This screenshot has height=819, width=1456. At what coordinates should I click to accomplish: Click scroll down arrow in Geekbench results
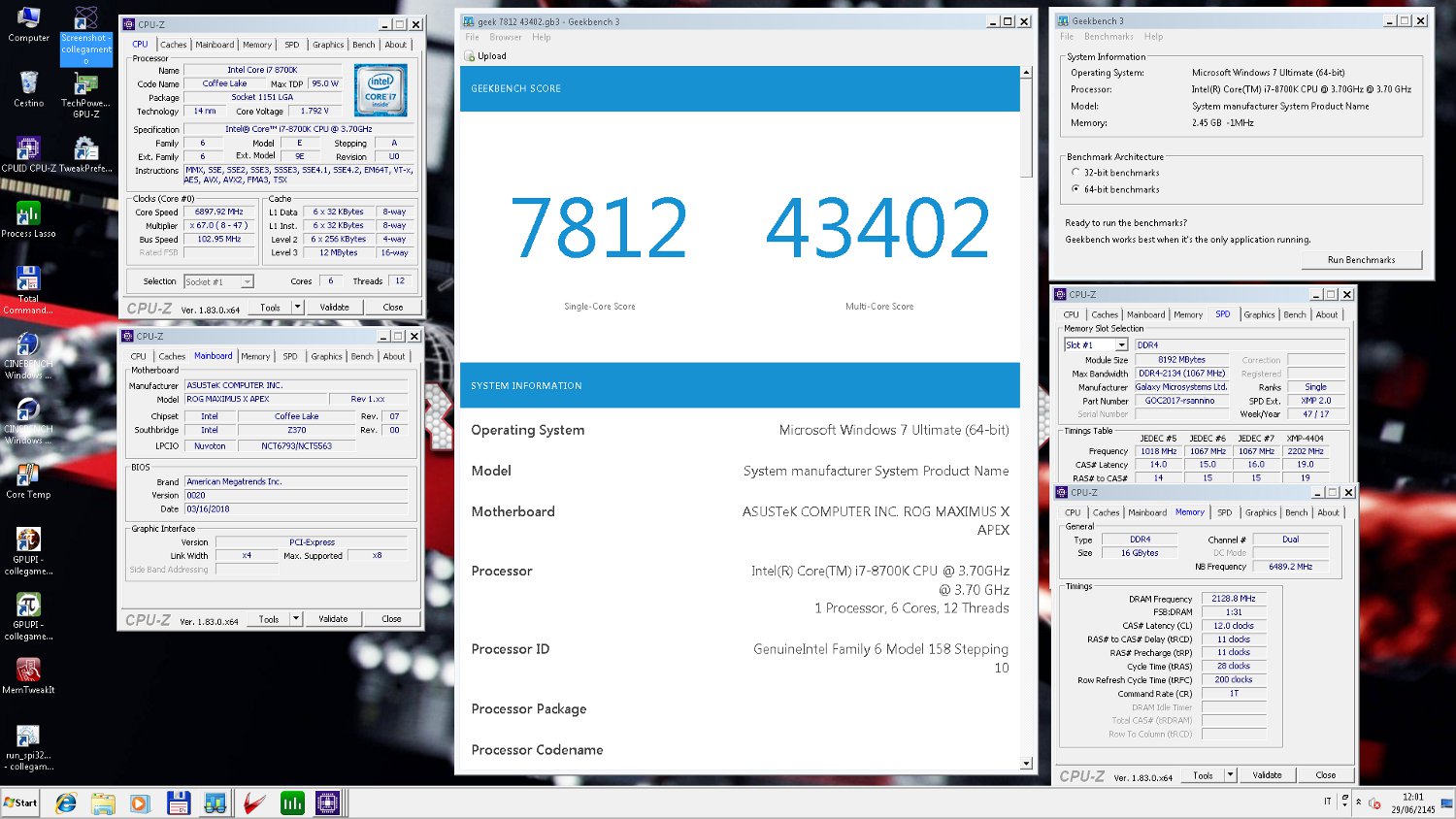coord(1026,764)
